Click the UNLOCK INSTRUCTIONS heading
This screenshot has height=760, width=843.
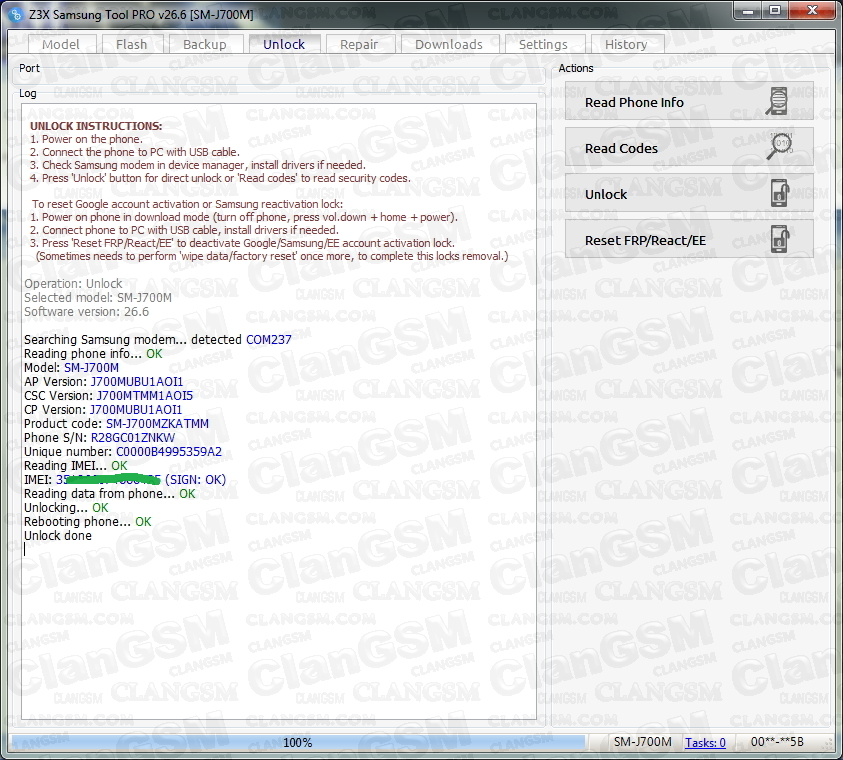(x=96, y=126)
